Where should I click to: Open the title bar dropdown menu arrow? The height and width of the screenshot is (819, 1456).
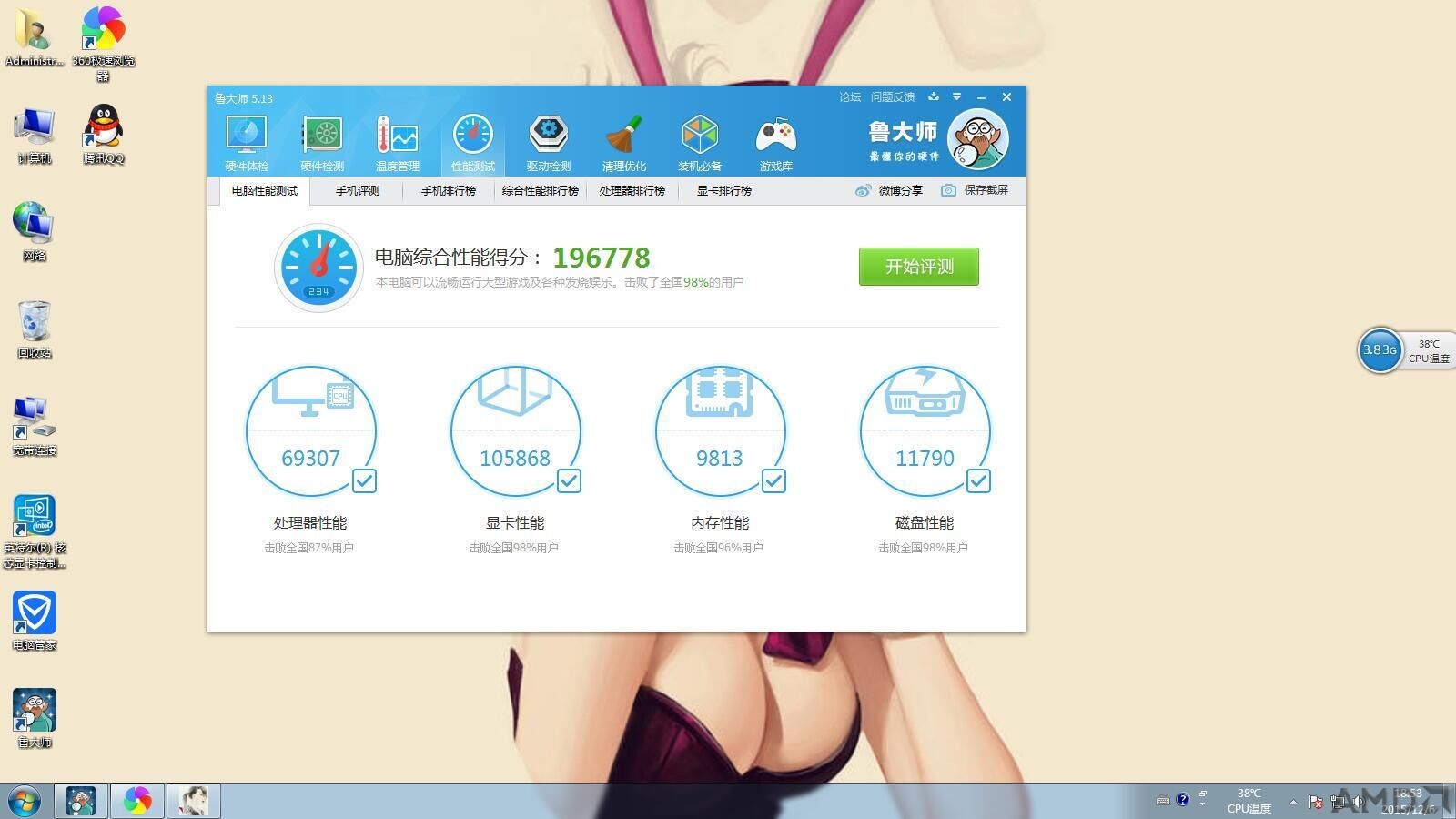click(956, 96)
